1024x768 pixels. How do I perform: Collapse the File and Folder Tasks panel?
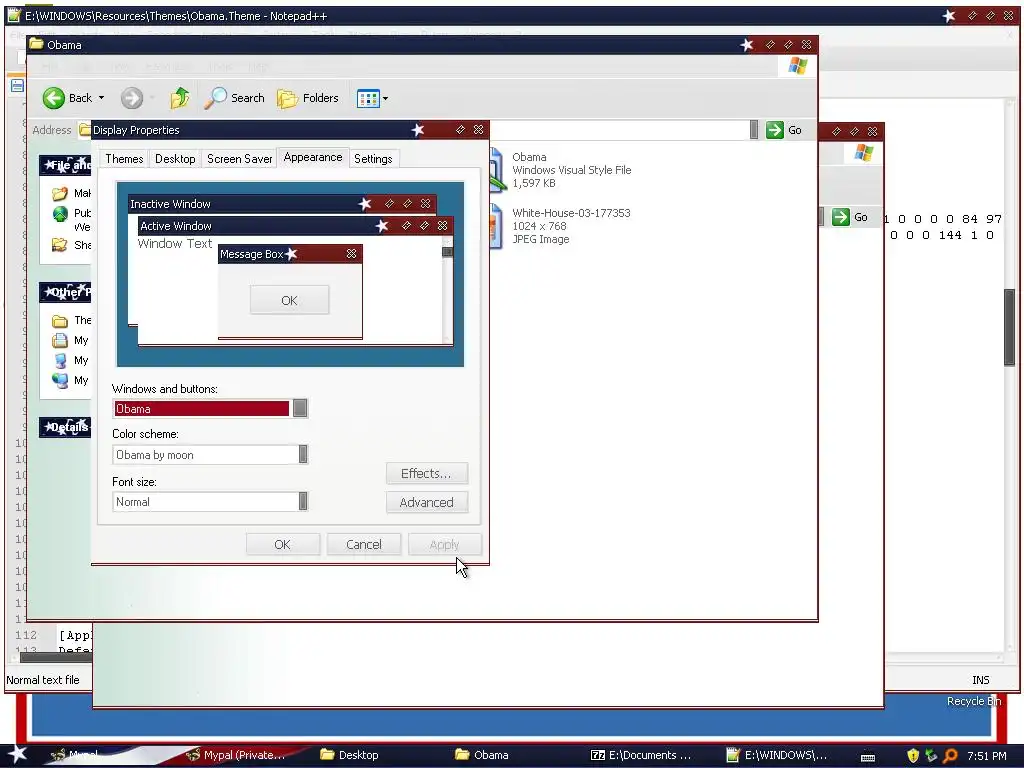point(65,165)
